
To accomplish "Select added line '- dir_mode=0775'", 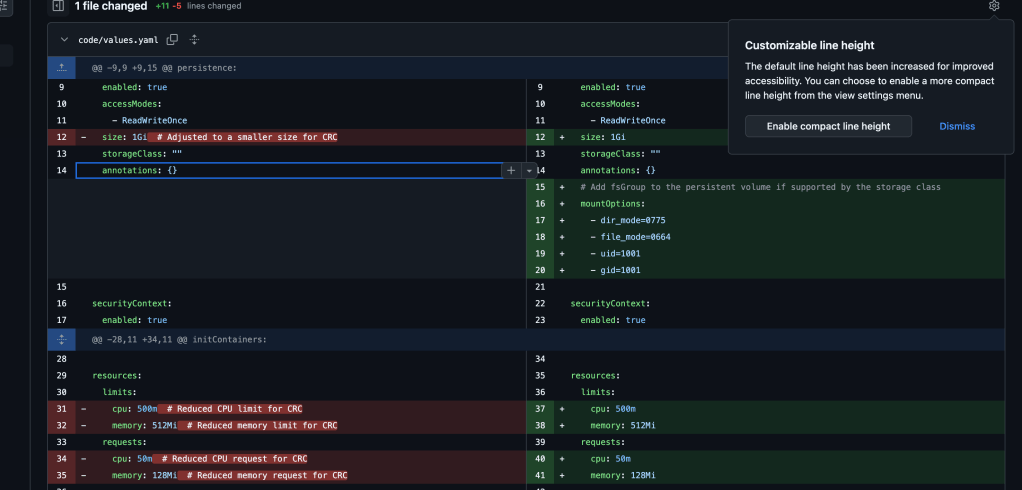I will [x=628, y=220].
